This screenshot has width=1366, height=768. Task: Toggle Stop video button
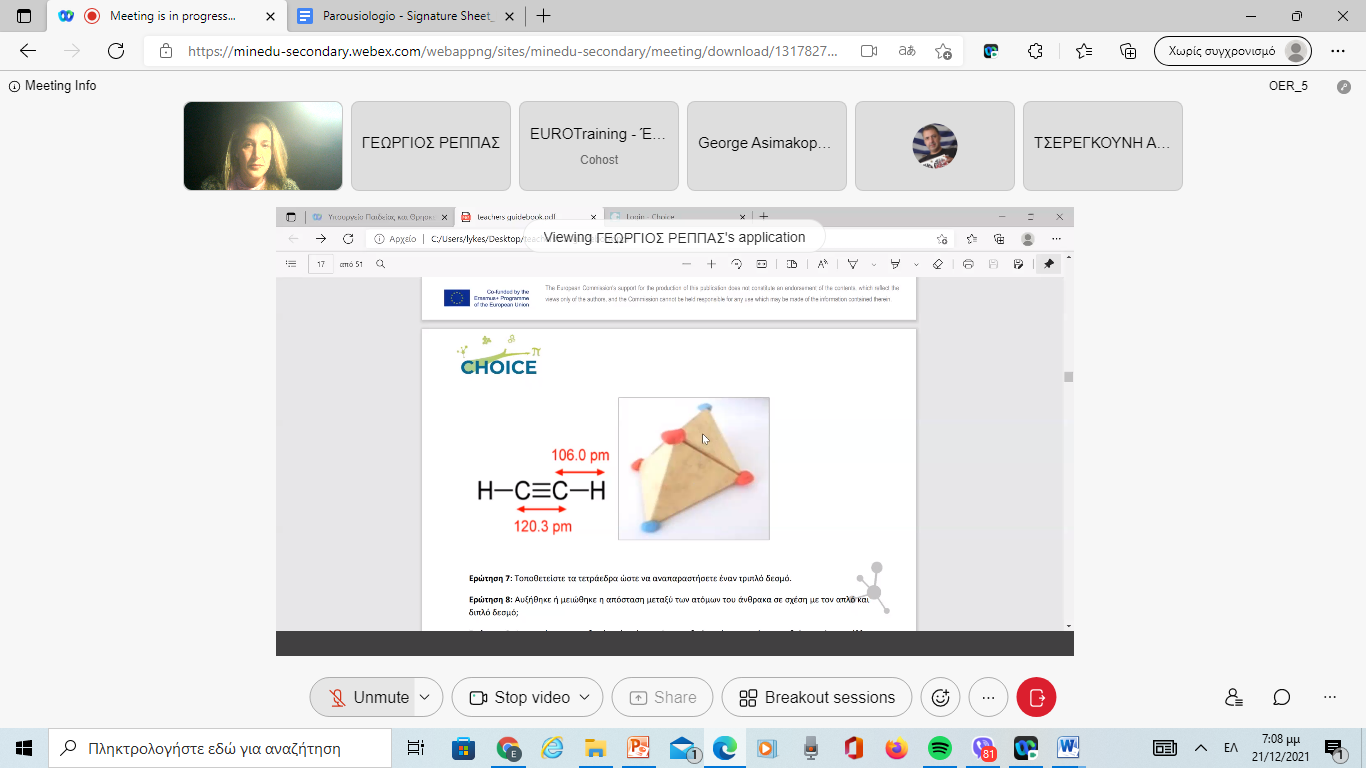pos(521,697)
